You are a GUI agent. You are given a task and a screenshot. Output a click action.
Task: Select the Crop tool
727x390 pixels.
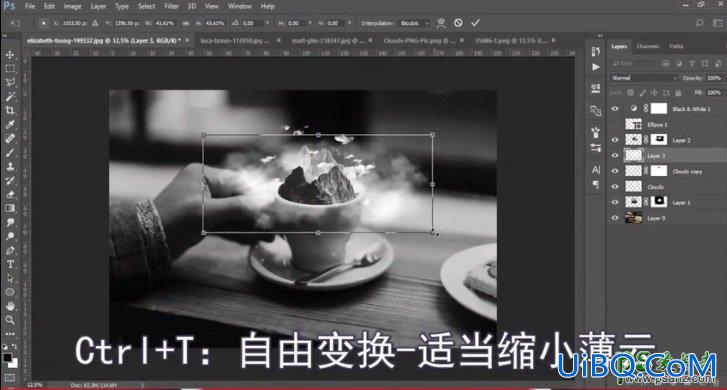(10, 110)
